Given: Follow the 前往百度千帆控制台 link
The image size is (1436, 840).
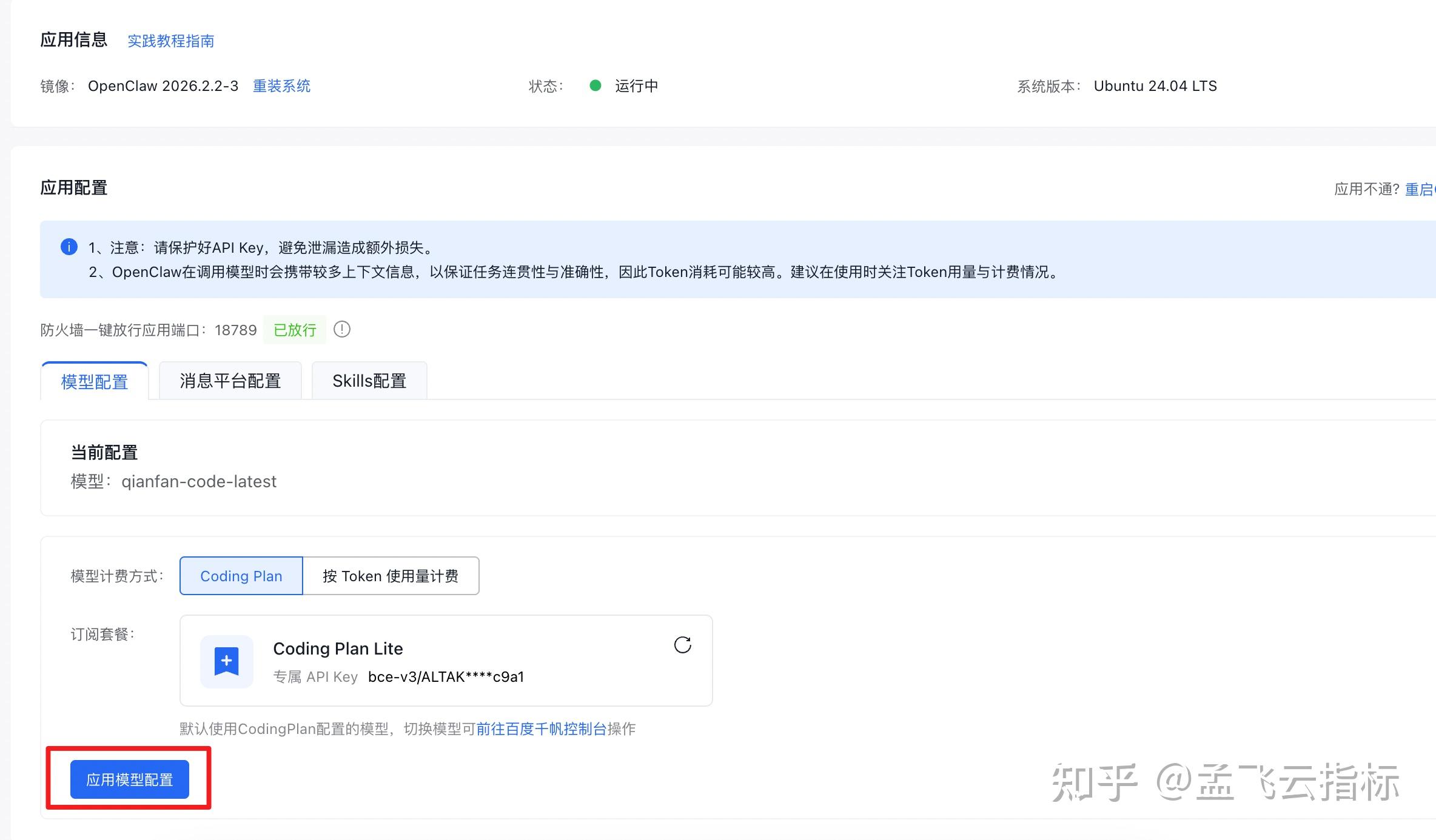Looking at the screenshot, I should tap(541, 728).
